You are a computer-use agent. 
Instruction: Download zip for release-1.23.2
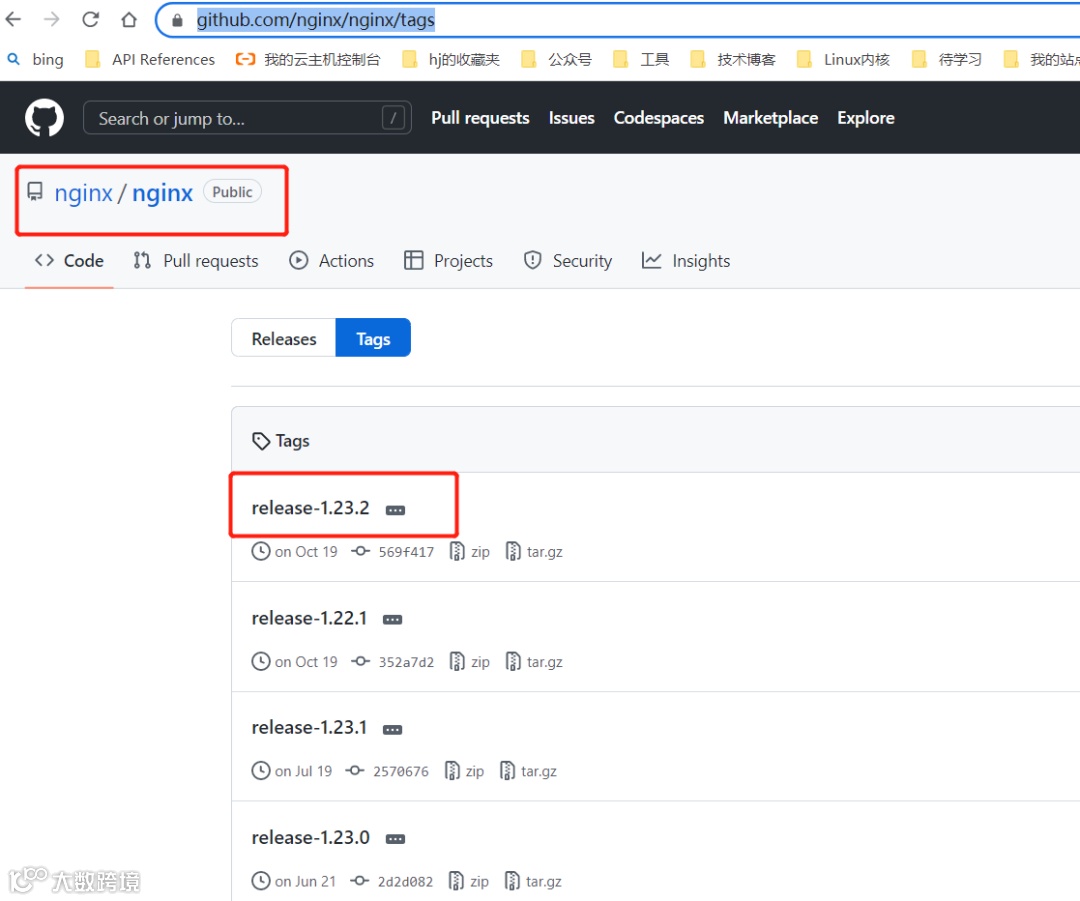470,552
